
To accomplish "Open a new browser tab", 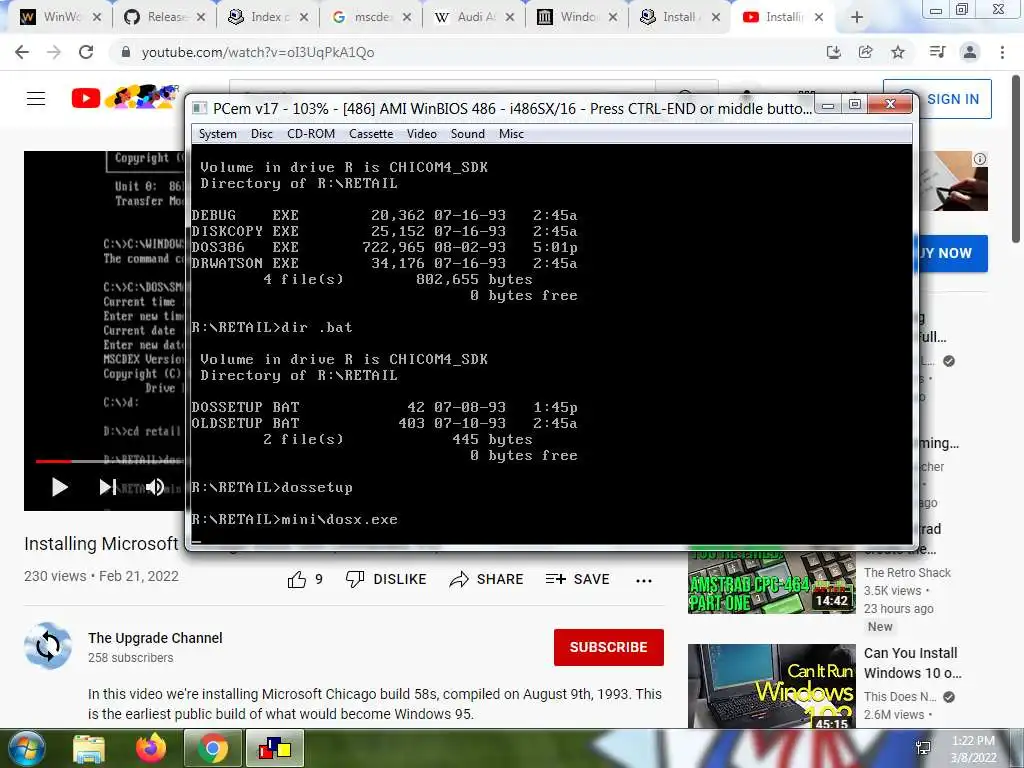I will 857,17.
